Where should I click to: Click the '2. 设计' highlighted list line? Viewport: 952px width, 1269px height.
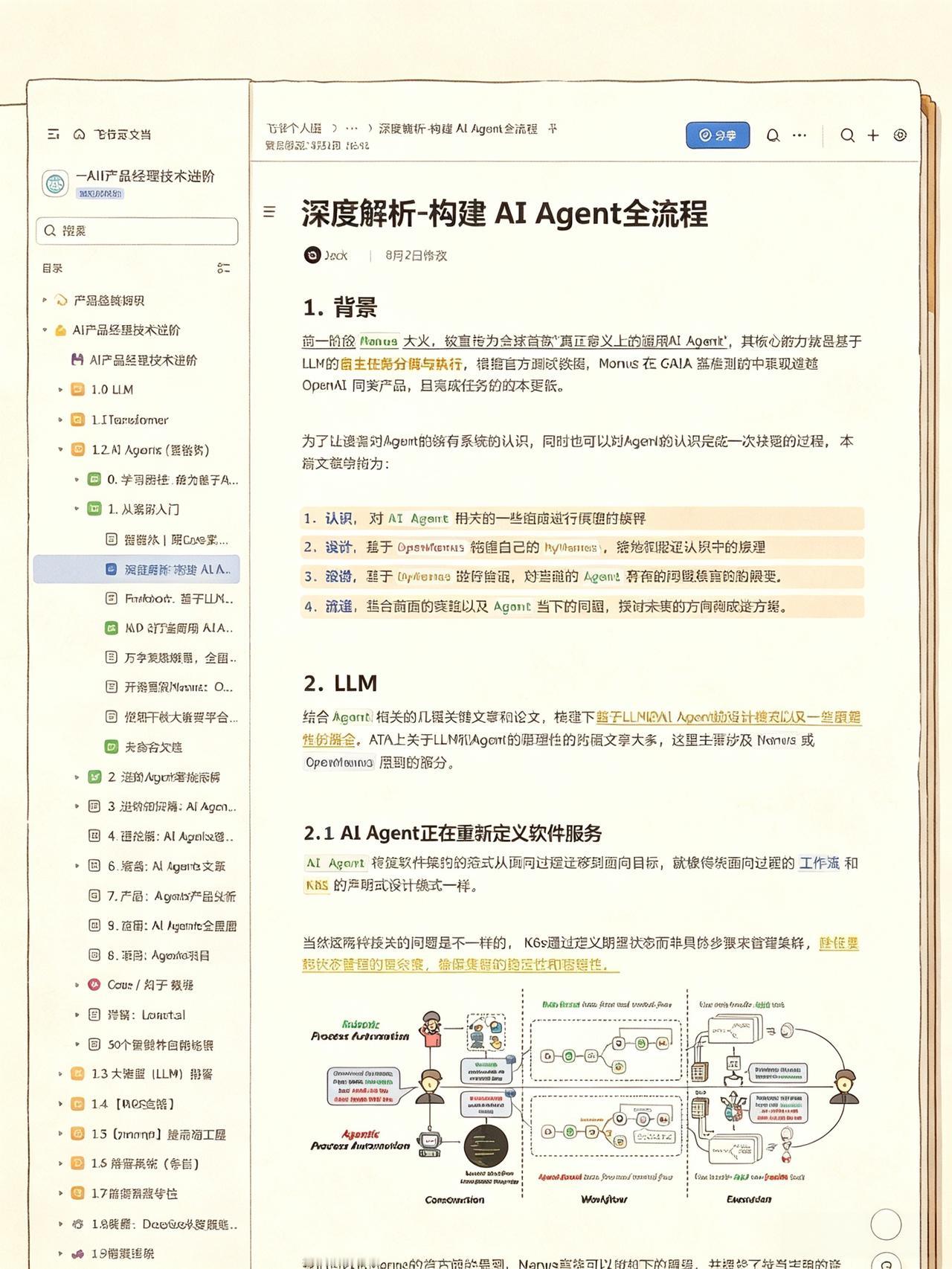582,547
